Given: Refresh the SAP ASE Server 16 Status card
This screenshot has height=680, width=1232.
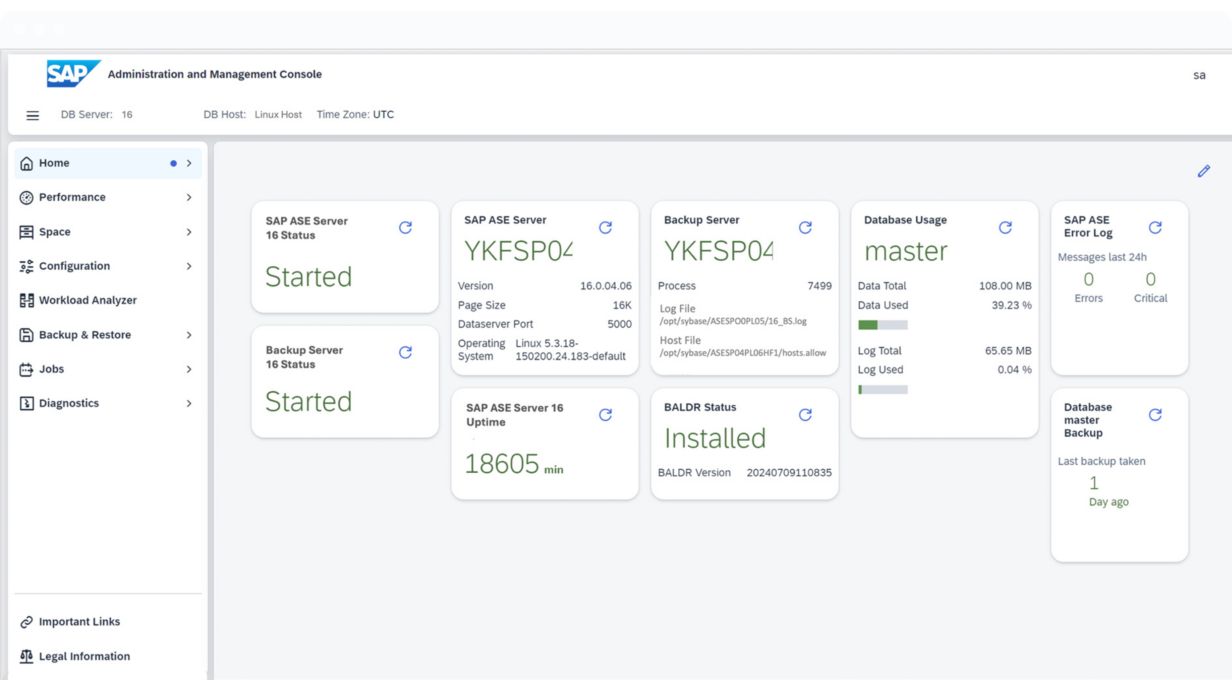Looking at the screenshot, I should (405, 227).
